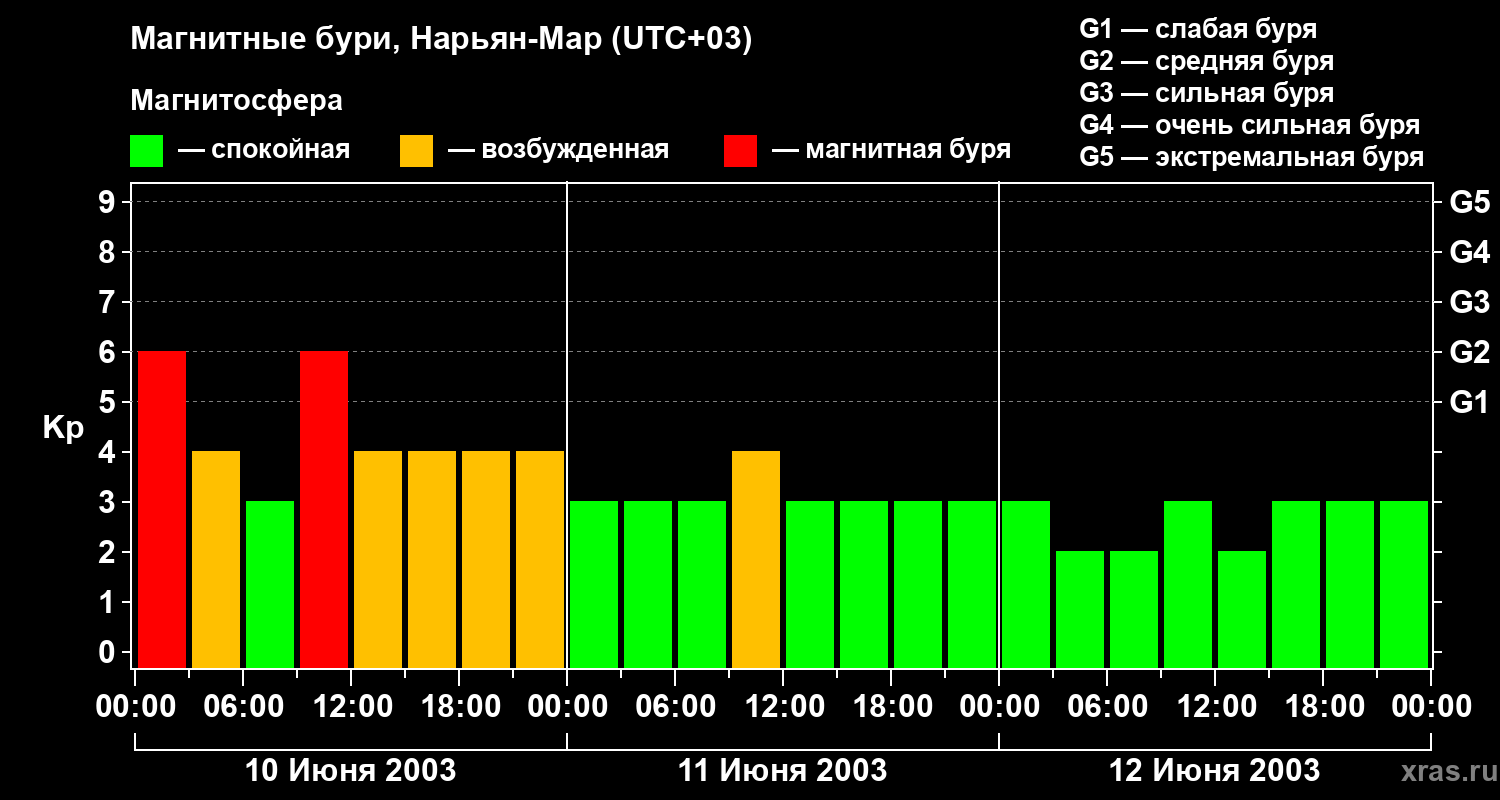Click the orange 'возбужденная' legend swatch
The height and width of the screenshot is (800, 1500).
coord(416,150)
